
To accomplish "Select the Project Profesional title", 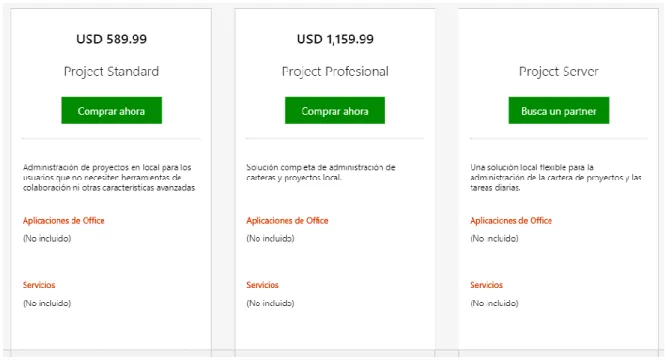I will 335,72.
